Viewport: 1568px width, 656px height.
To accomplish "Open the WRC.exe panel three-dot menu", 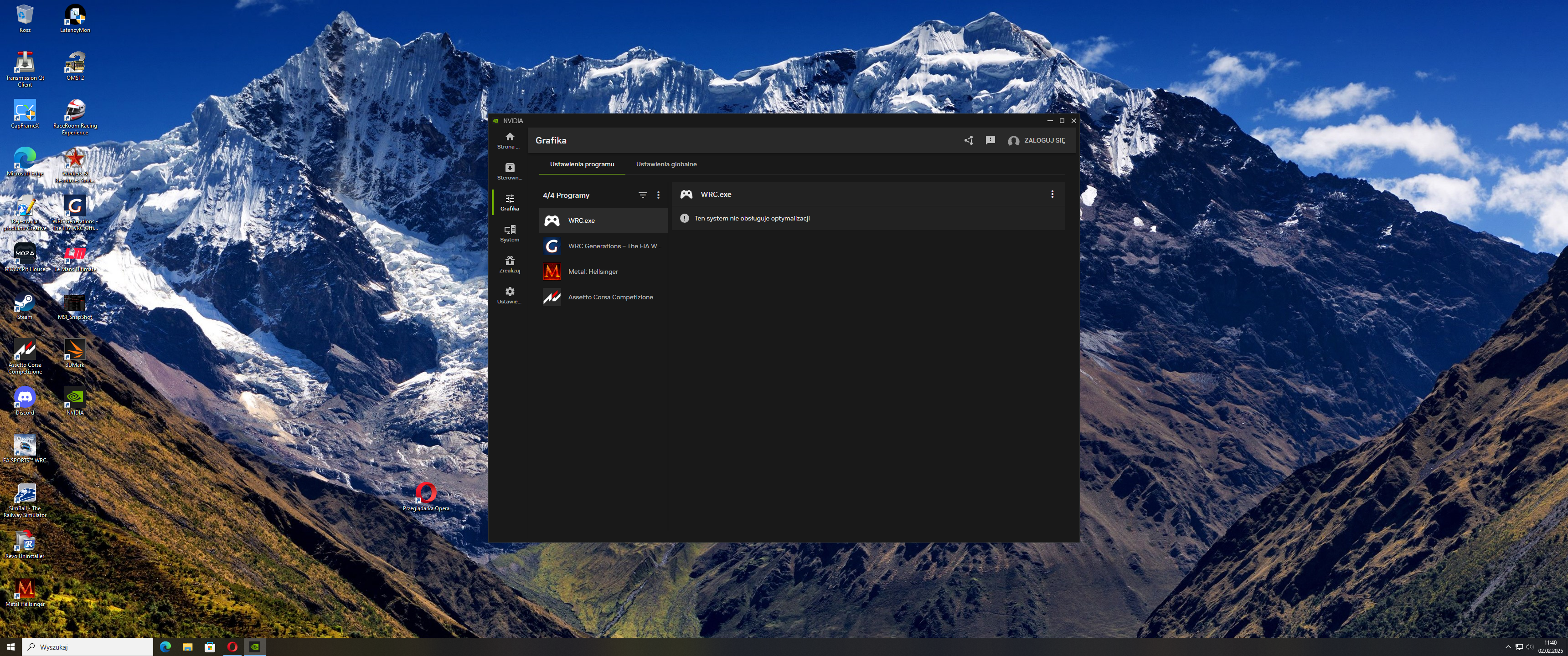I will pos(1052,195).
